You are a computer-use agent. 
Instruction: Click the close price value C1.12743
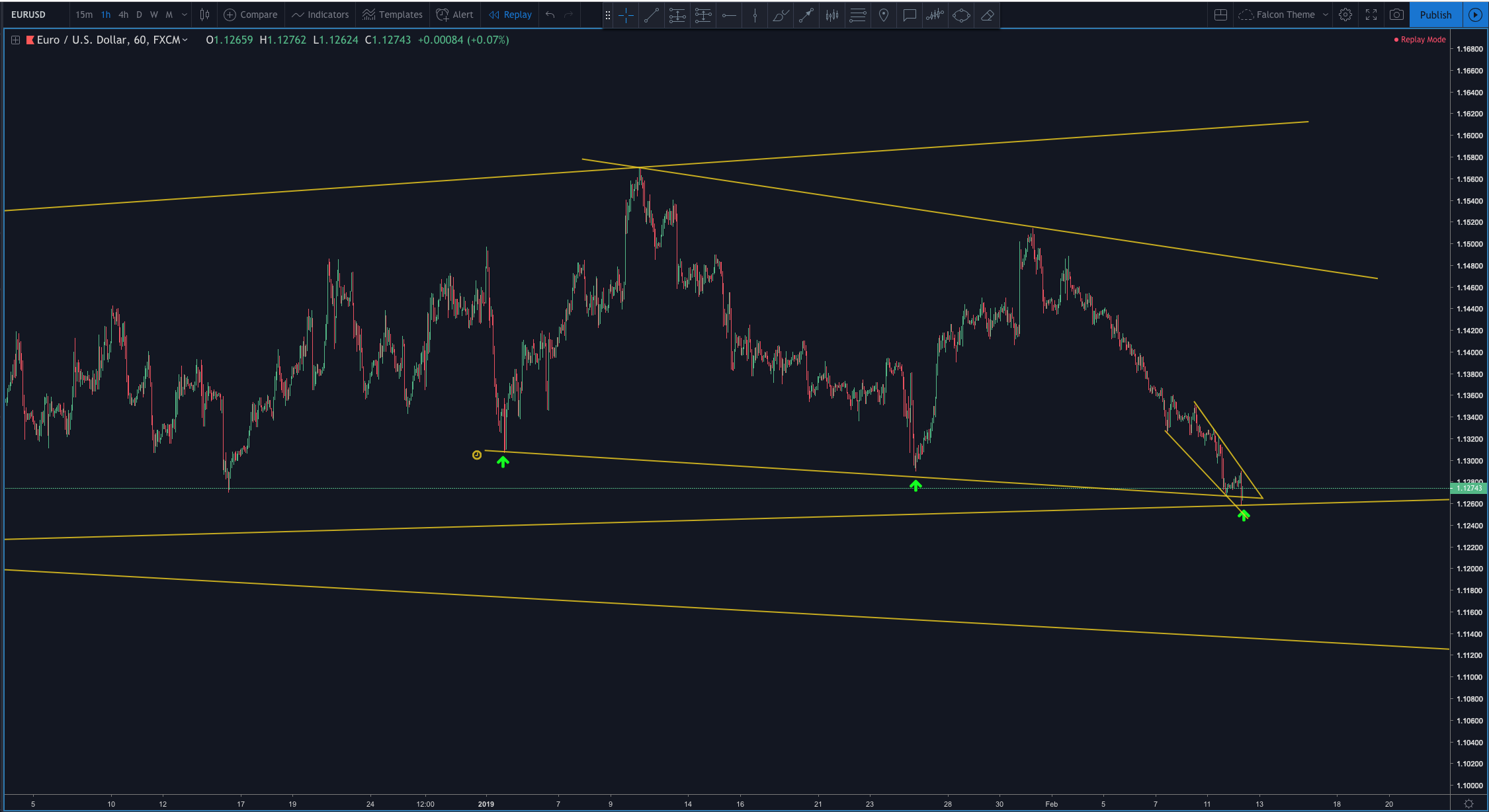(388, 40)
